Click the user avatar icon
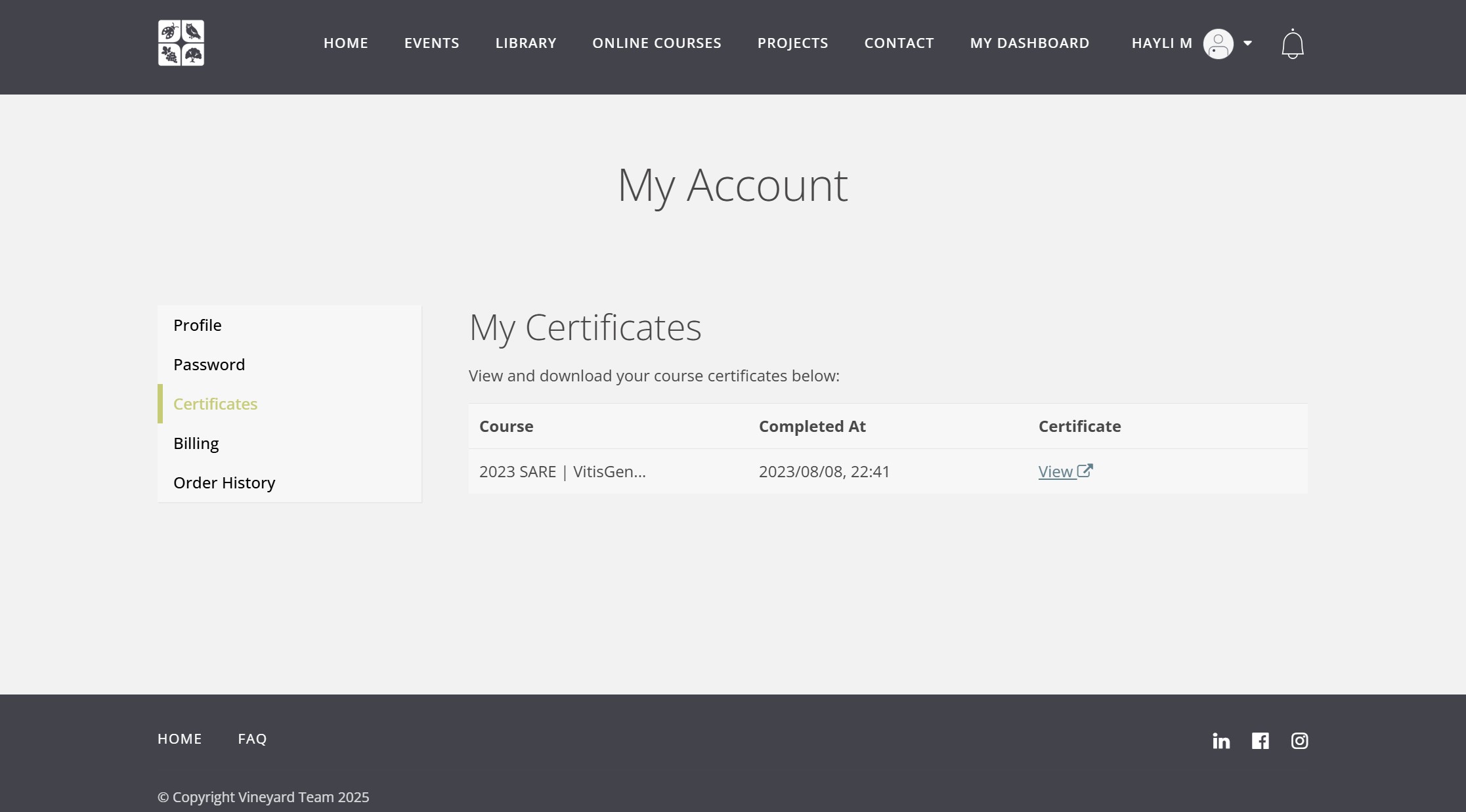This screenshot has height=812, width=1466. 1218,44
